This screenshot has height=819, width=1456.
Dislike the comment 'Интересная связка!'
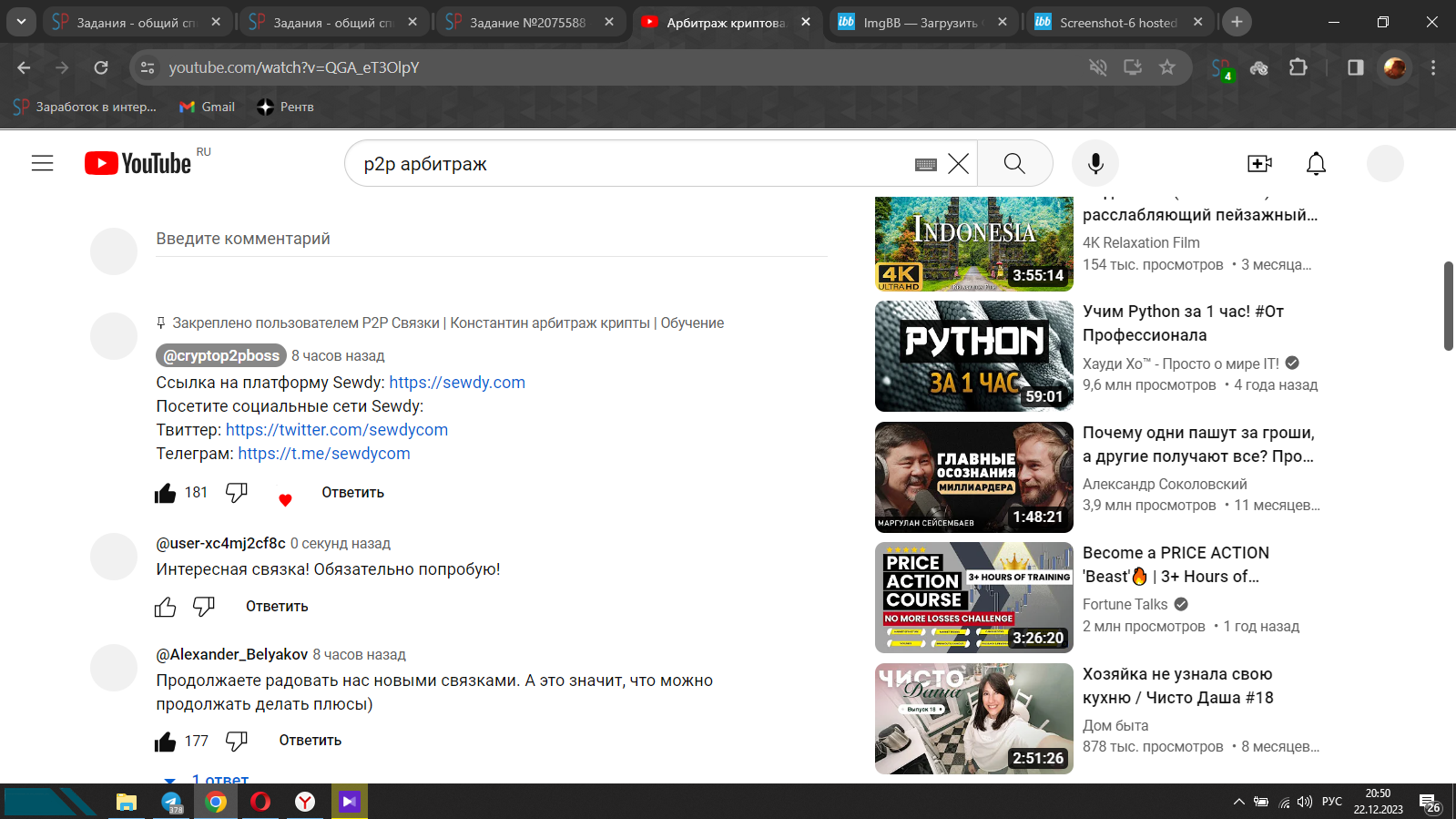point(204,607)
